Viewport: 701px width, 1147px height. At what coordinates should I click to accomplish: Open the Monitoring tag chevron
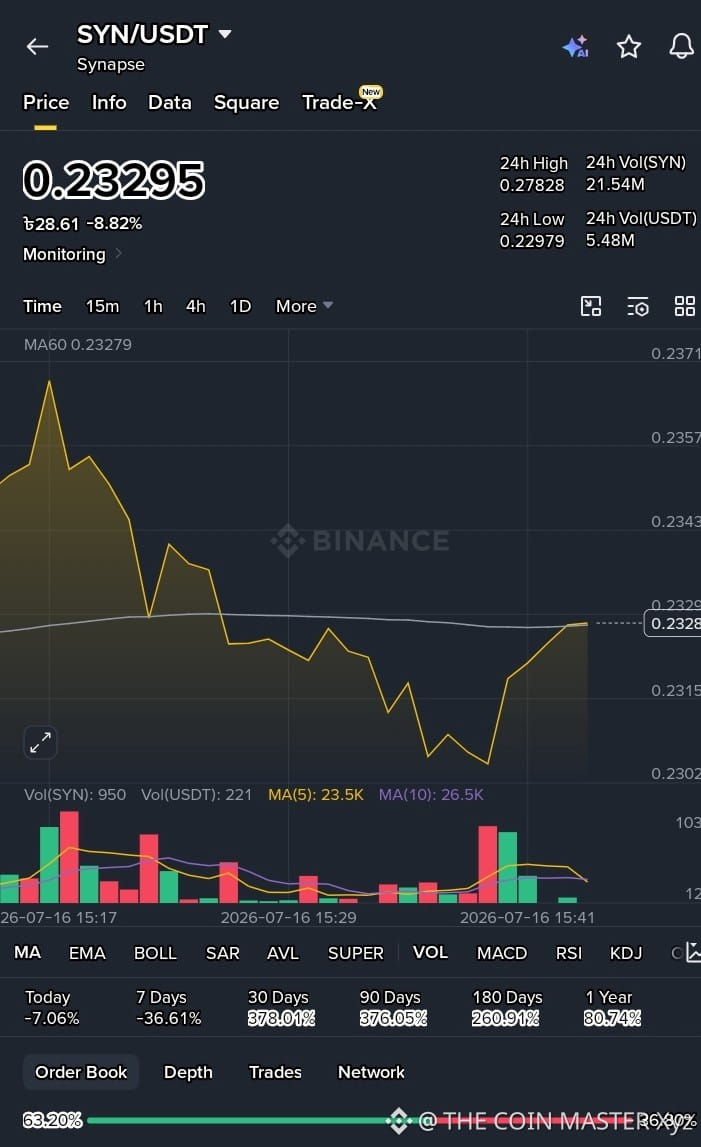(x=119, y=254)
